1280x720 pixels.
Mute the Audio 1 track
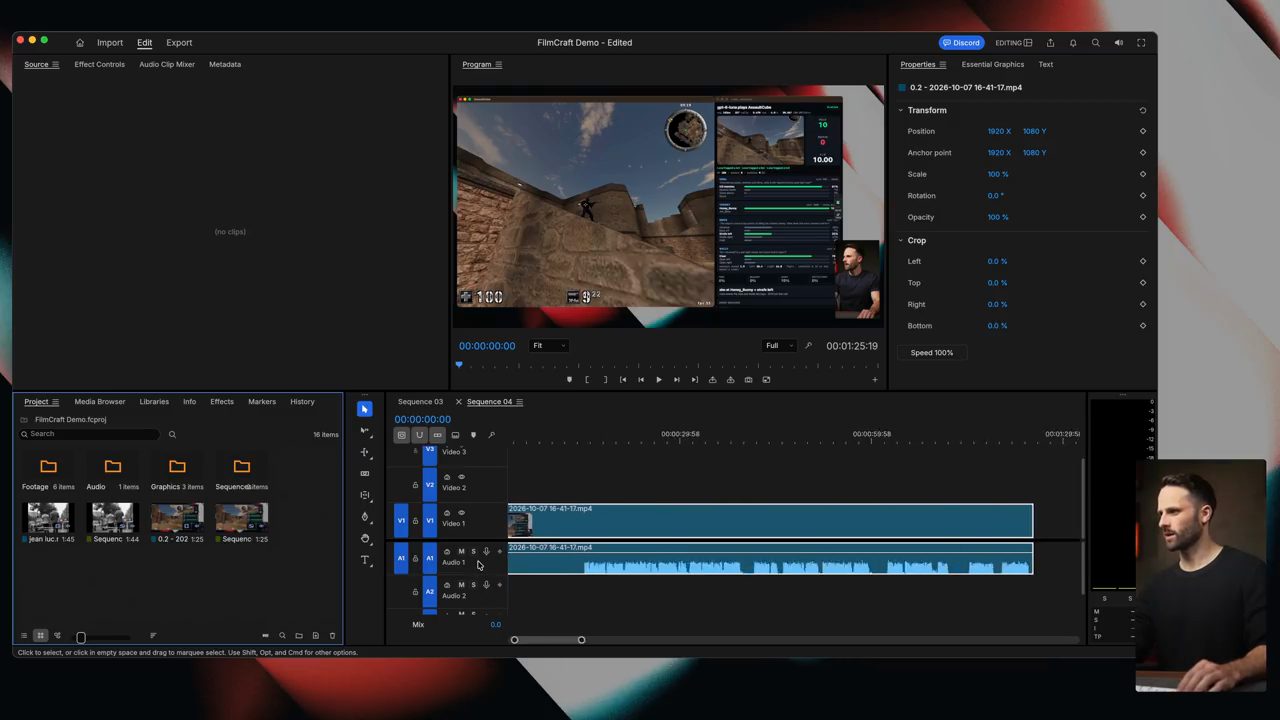click(461, 552)
